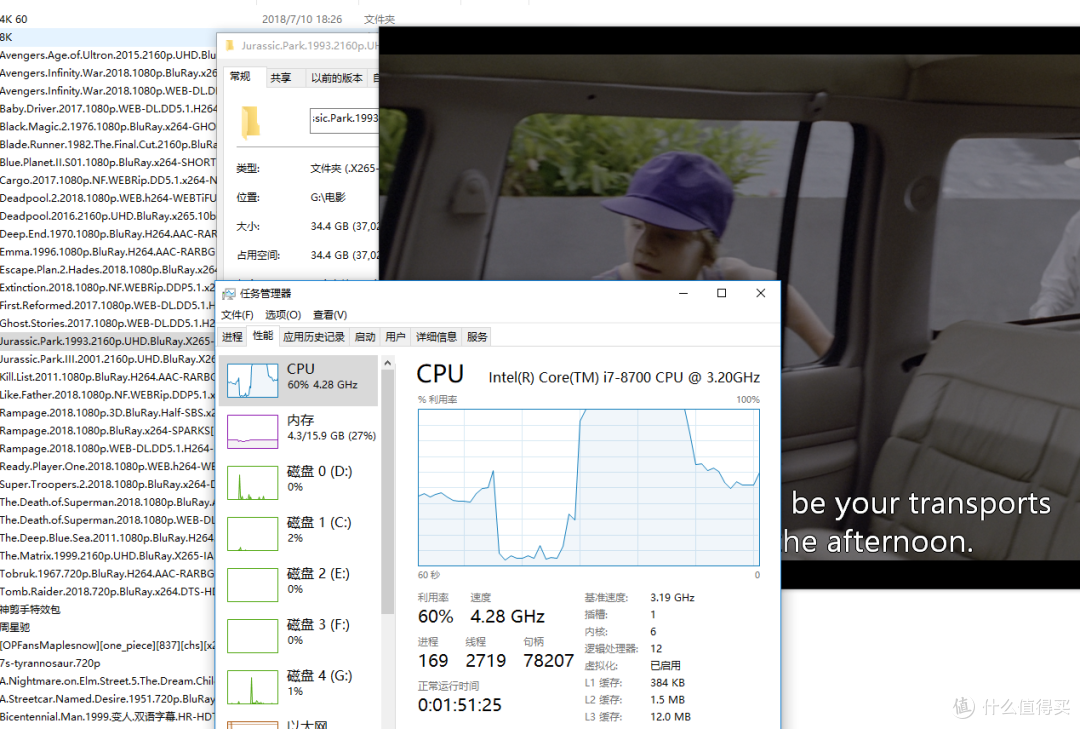Select Blue.Planet.II.S01.1080p entry
The width and height of the screenshot is (1080, 729).
pyautogui.click(x=108, y=163)
